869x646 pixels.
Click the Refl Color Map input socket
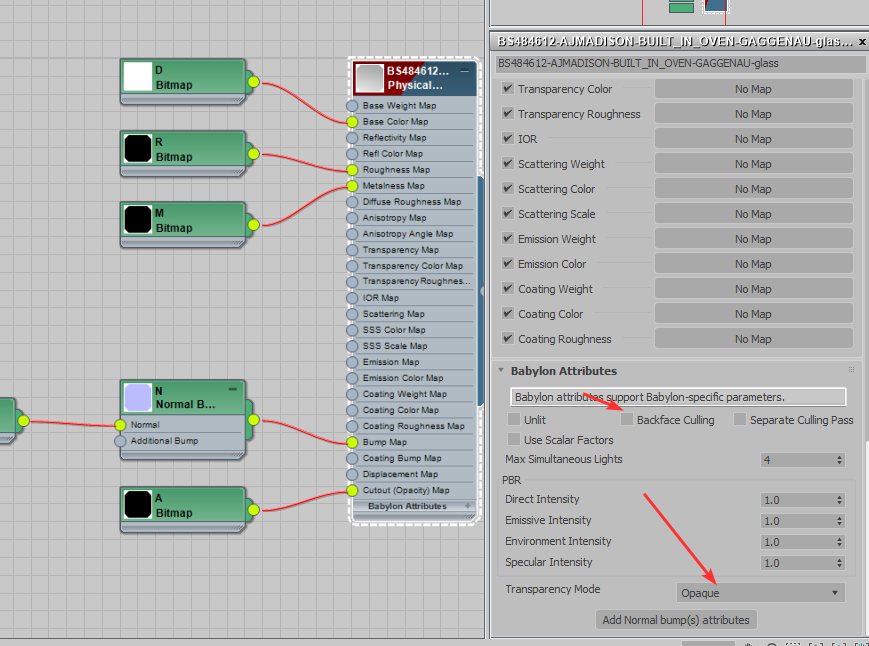pyautogui.click(x=352, y=154)
